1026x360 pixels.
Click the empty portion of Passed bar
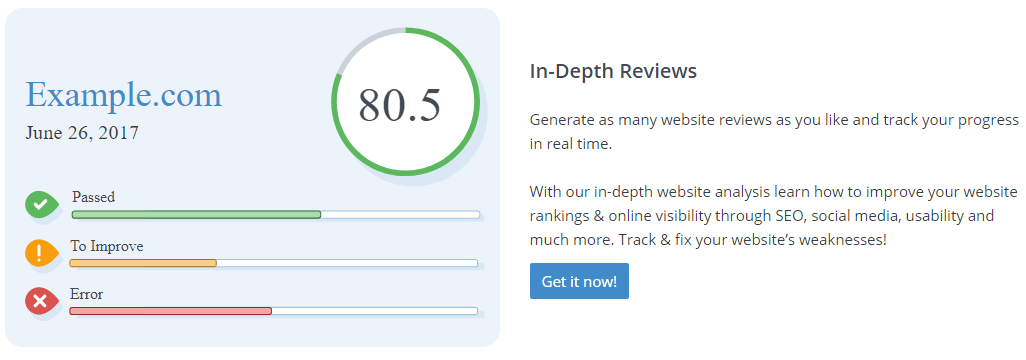[400, 215]
